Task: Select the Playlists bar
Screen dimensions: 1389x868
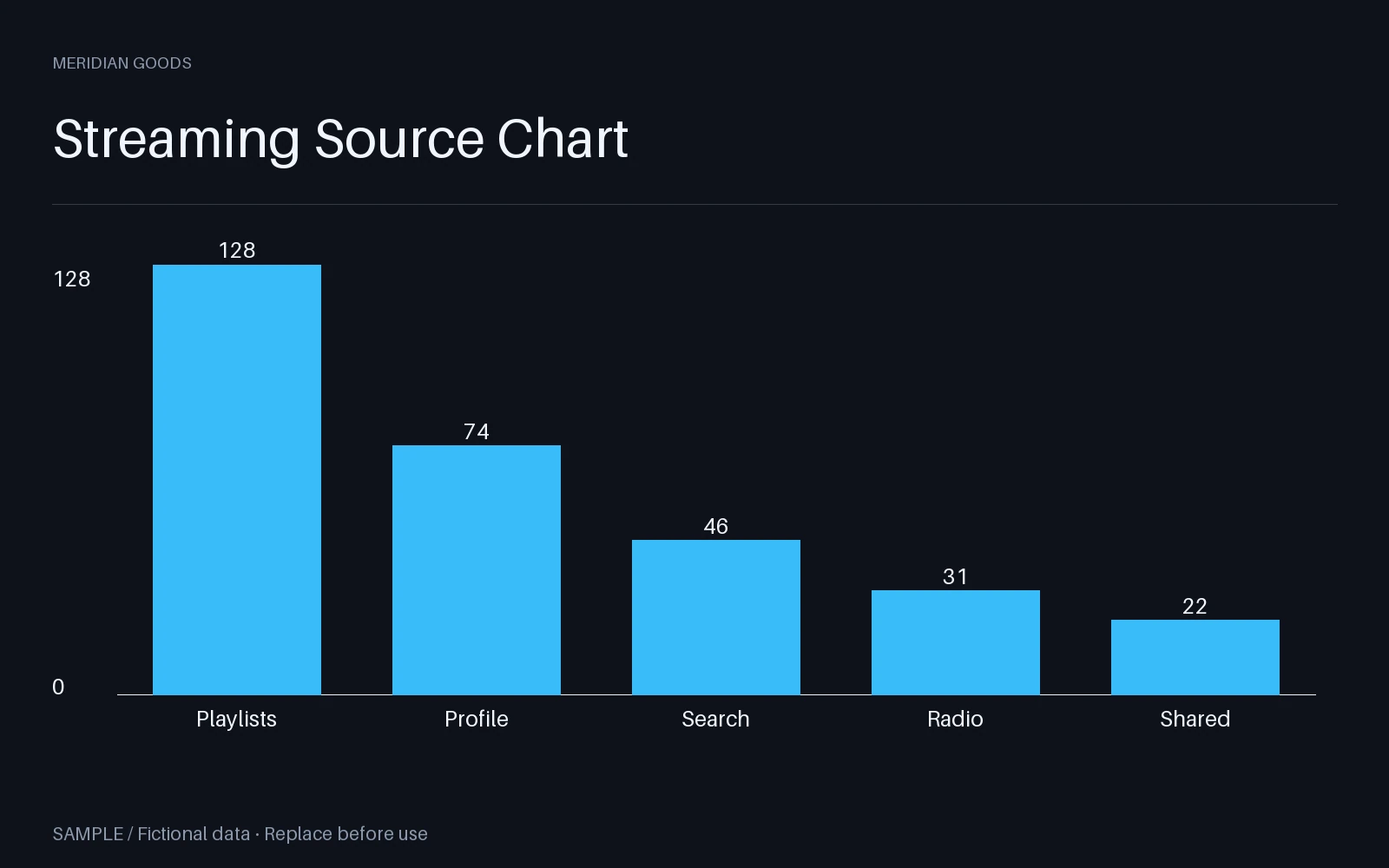Action: coord(237,479)
